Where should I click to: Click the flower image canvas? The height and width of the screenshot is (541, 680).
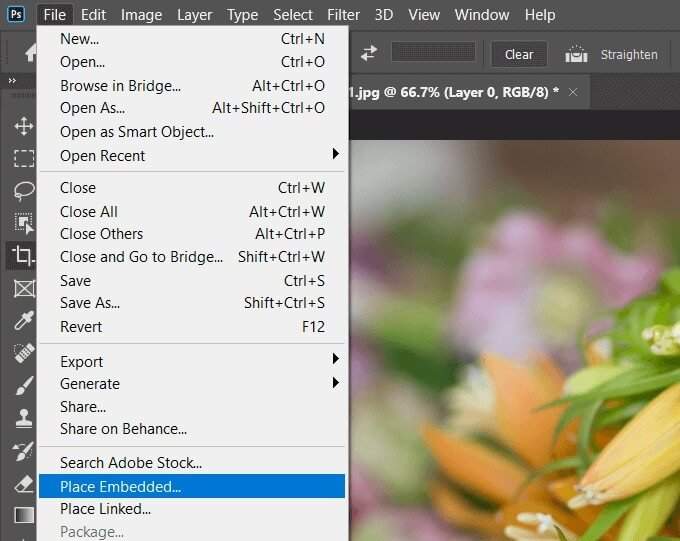pyautogui.click(x=514, y=340)
